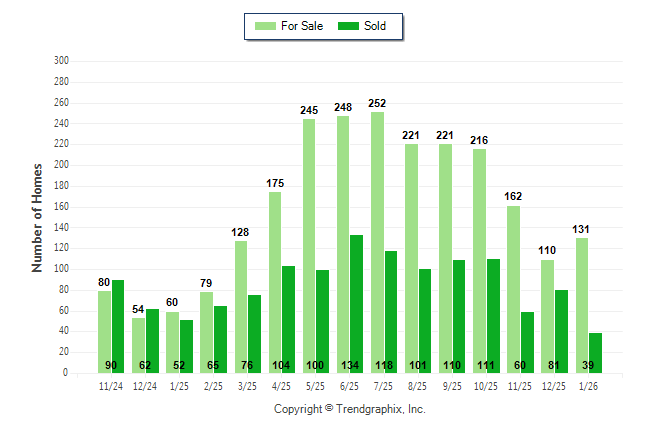Toggle the For Sale legend label
Screen dimensions: 646x434
pyautogui.click(x=302, y=26)
